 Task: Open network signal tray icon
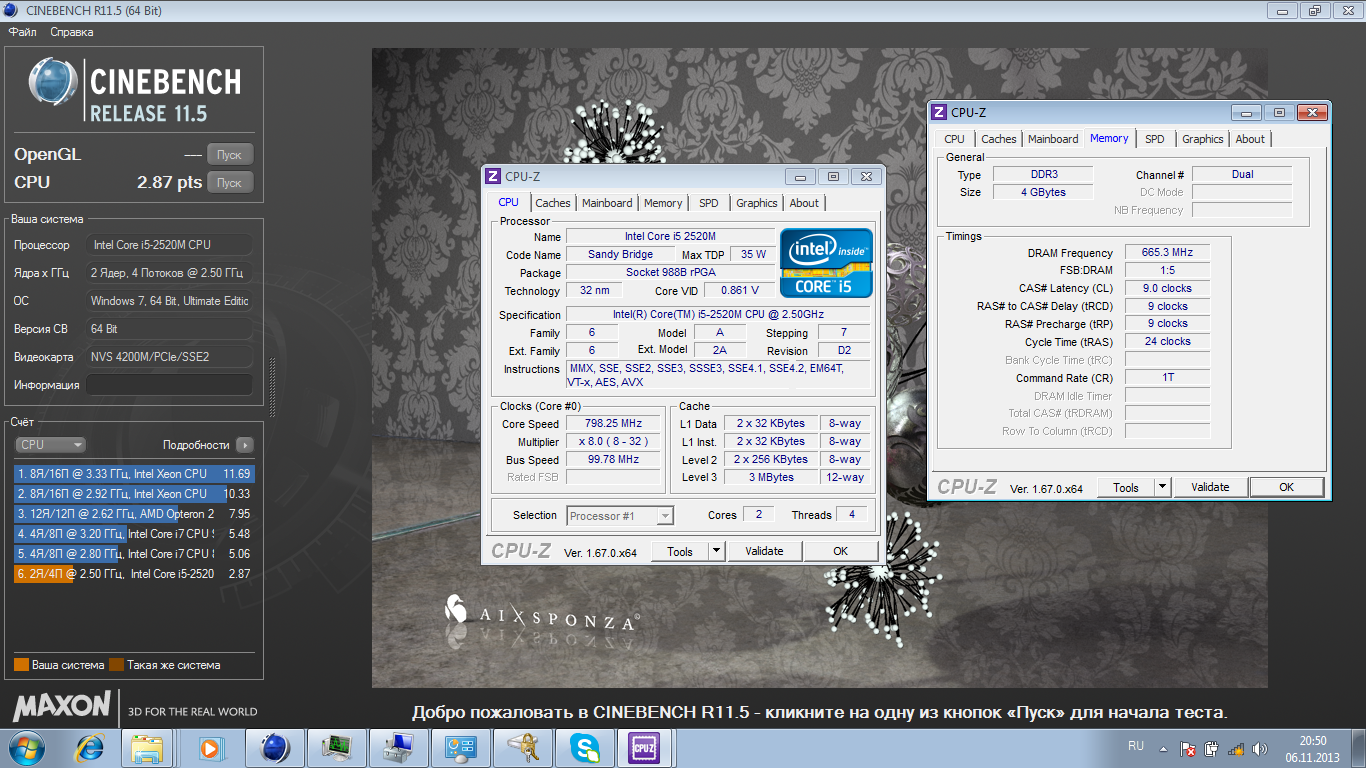point(1236,748)
